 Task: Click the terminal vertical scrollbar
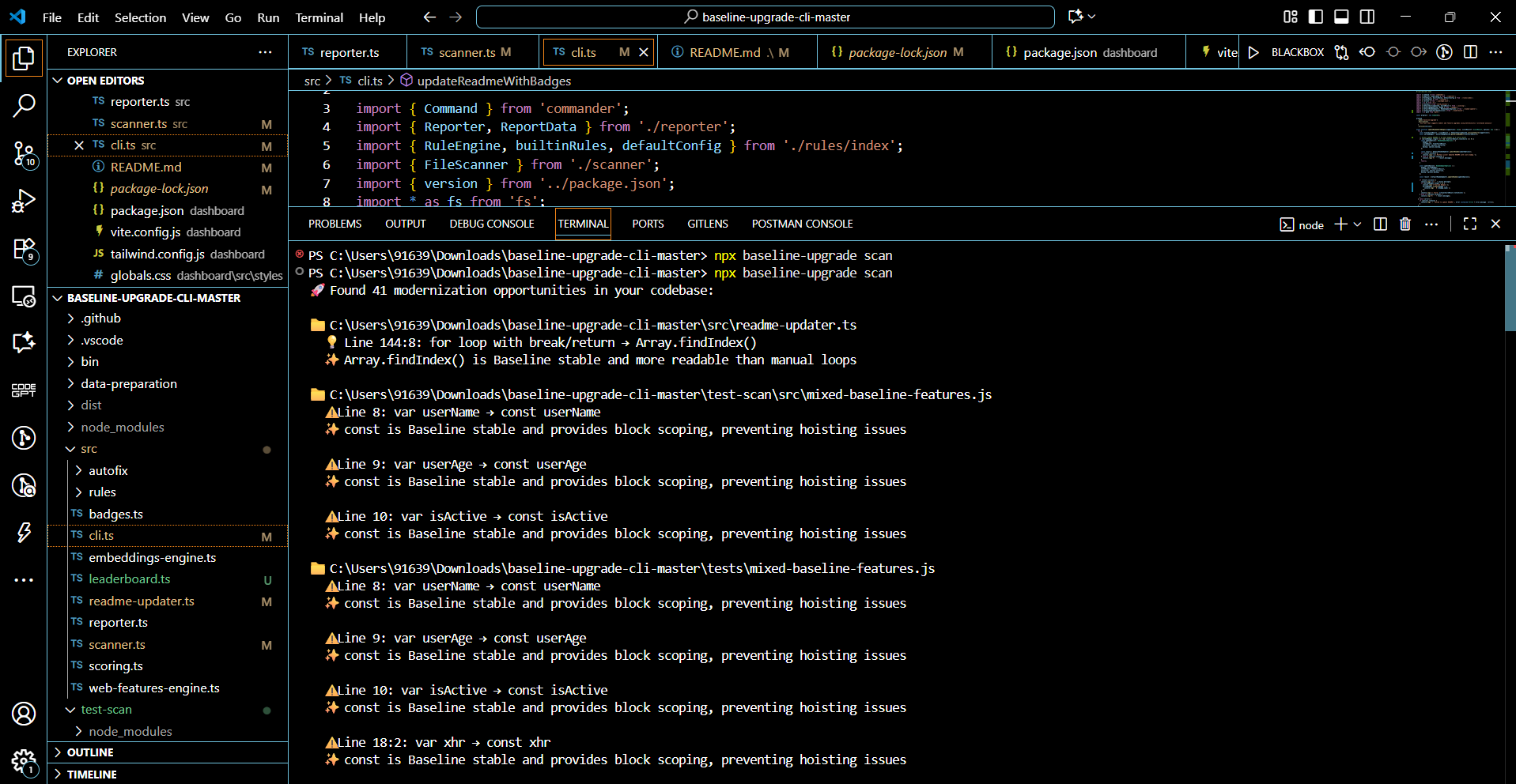(x=1510, y=288)
